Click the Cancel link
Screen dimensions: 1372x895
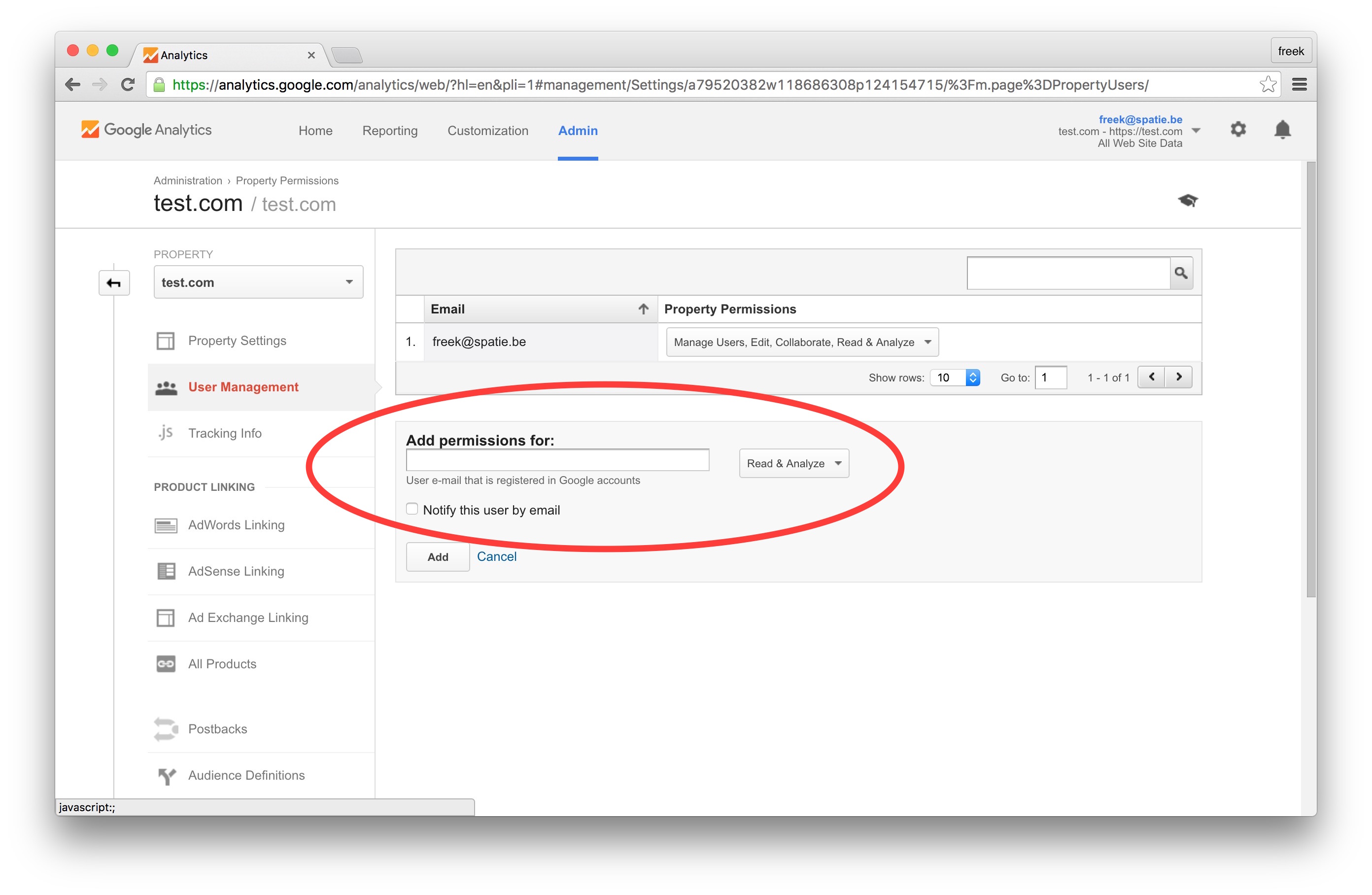496,556
